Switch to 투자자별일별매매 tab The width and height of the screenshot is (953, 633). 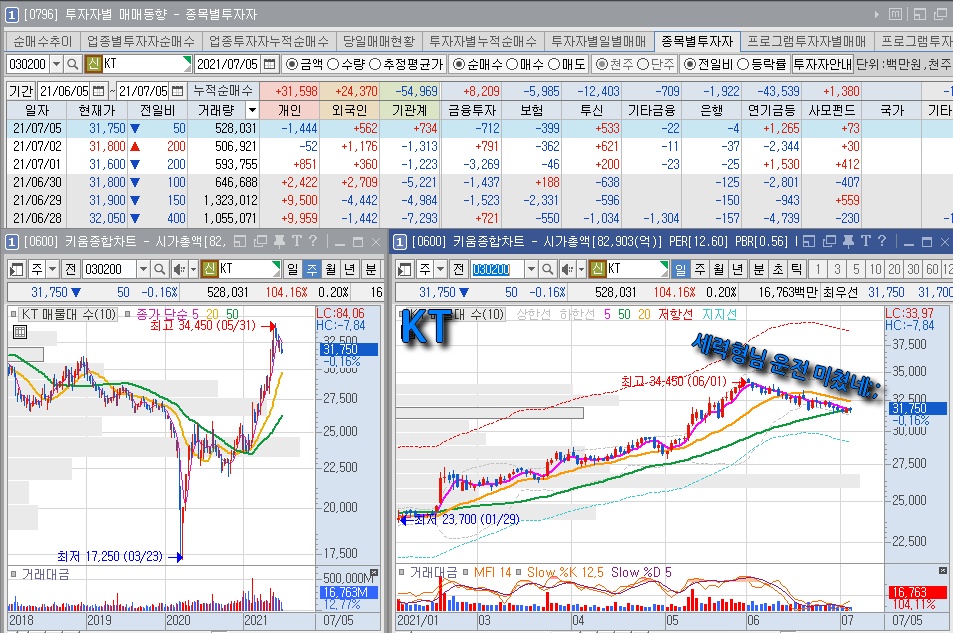(x=599, y=41)
